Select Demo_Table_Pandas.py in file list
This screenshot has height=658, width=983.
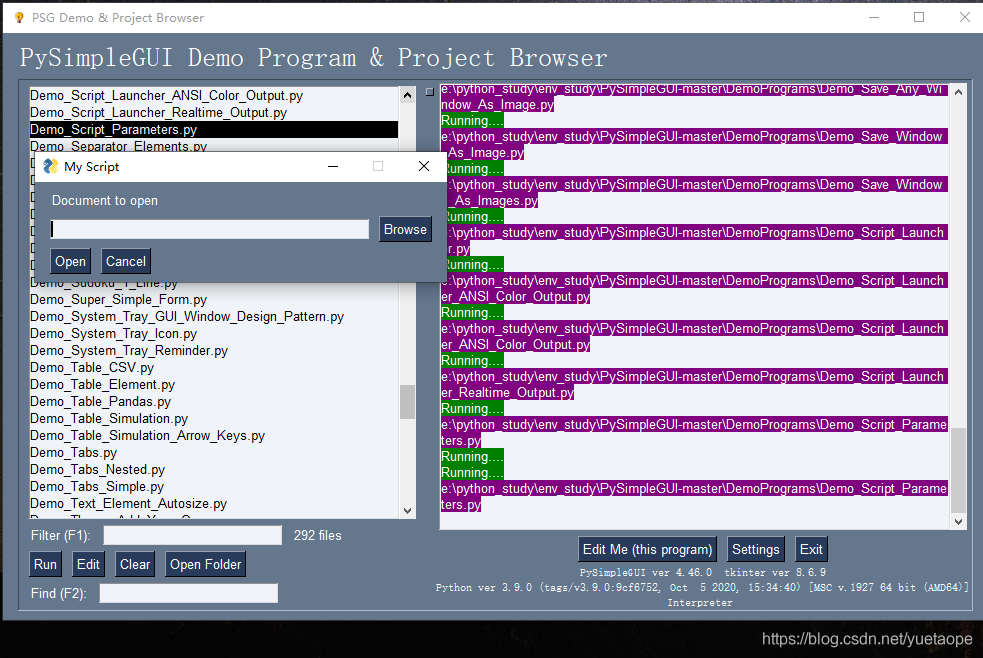pos(214,401)
